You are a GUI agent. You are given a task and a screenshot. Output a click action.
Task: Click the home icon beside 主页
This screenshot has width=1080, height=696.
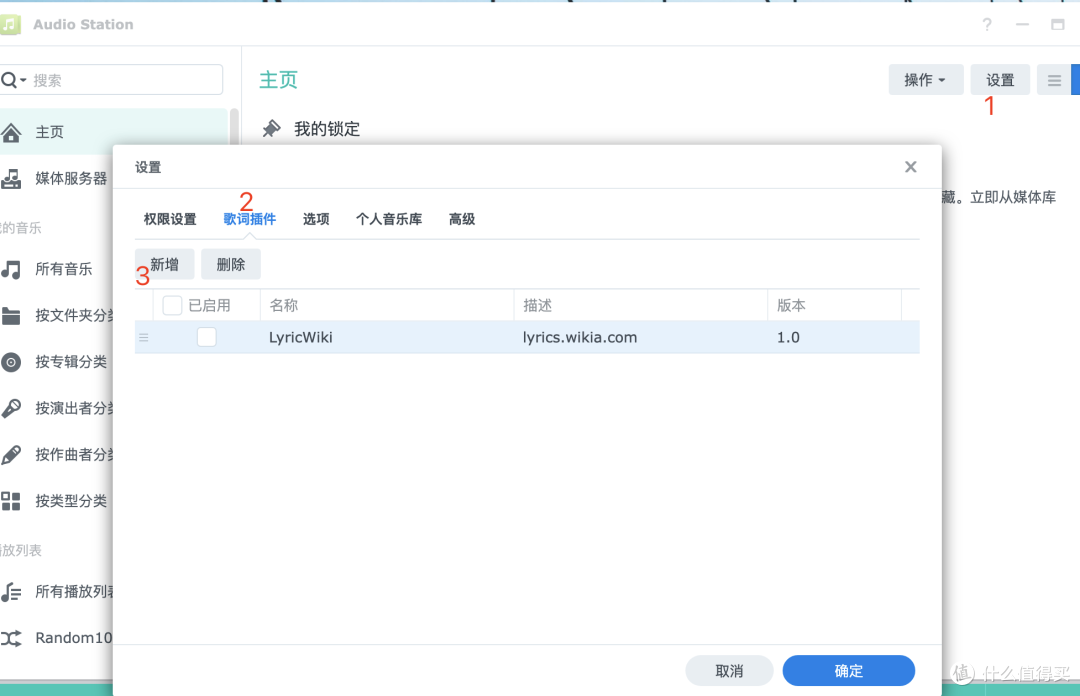click(10, 132)
